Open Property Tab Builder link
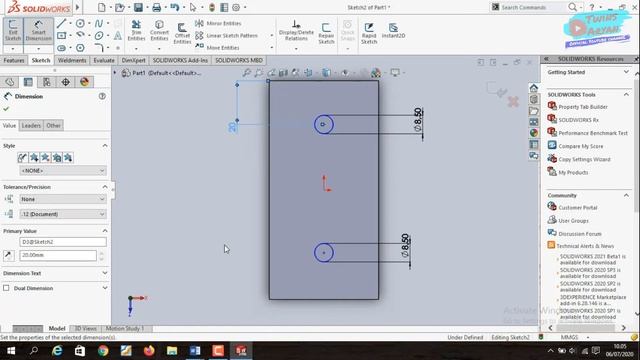 (x=583, y=107)
